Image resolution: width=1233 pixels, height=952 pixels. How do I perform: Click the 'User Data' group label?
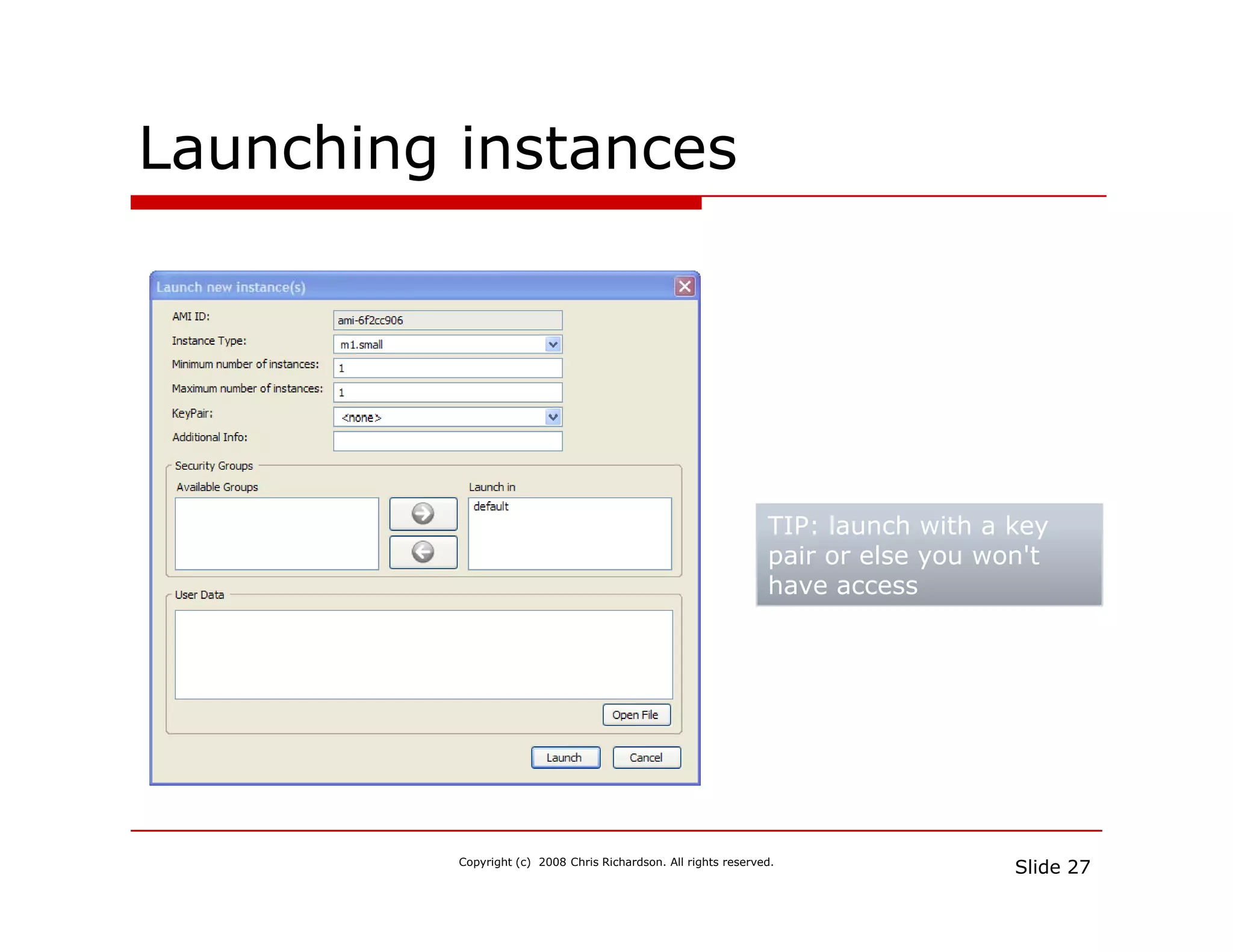tap(199, 595)
